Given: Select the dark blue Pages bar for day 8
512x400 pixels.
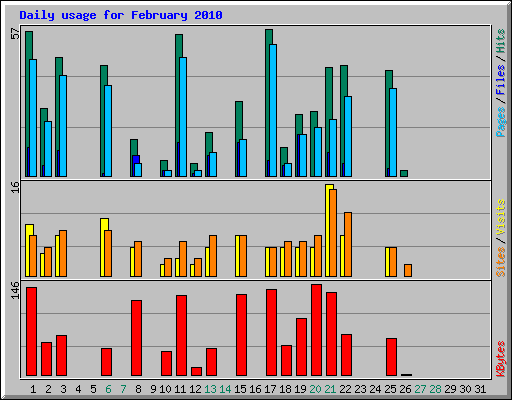Looking at the screenshot, I should coord(136,159).
